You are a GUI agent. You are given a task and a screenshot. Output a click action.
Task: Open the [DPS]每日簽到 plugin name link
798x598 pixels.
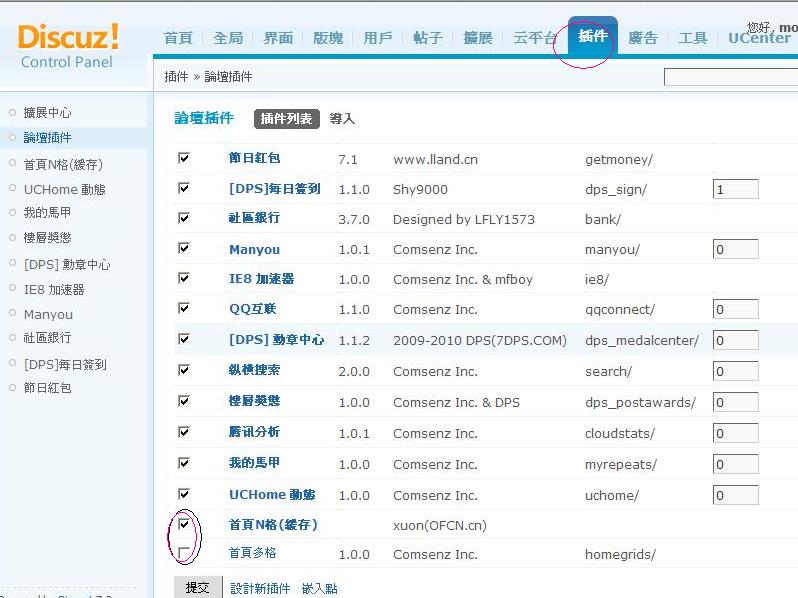[275, 189]
